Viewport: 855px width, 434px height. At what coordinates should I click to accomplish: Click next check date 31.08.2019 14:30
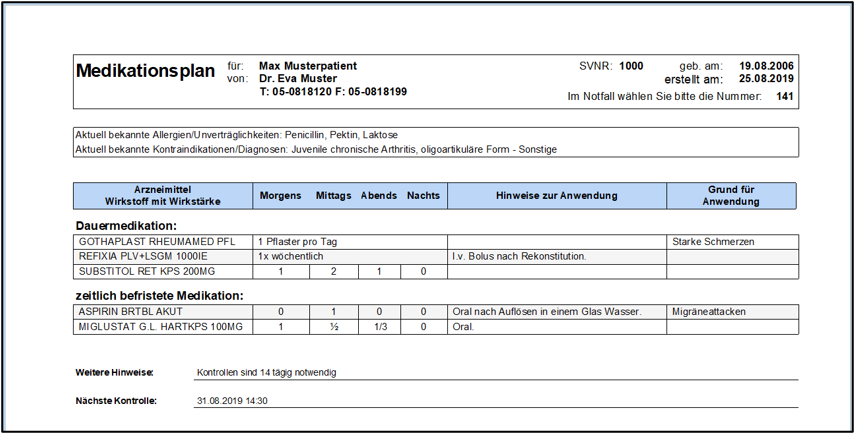pos(232,401)
